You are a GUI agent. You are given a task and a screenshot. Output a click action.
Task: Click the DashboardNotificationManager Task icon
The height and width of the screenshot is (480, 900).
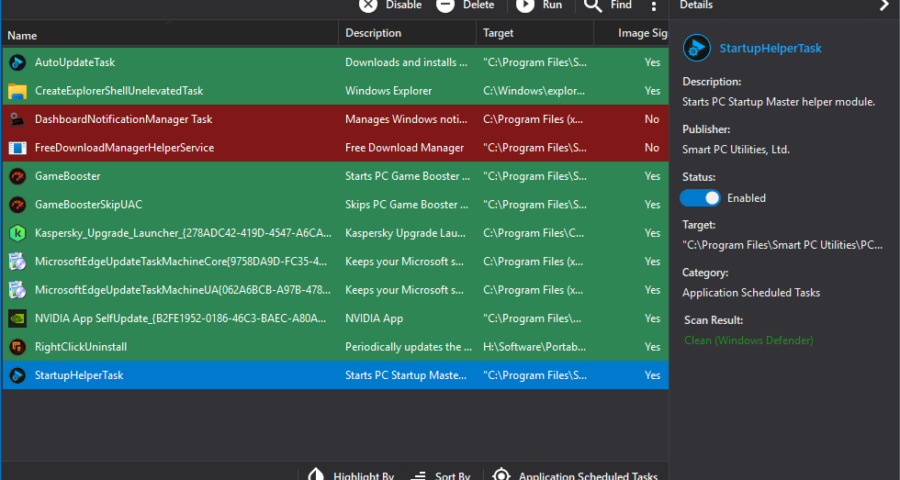[x=18, y=119]
